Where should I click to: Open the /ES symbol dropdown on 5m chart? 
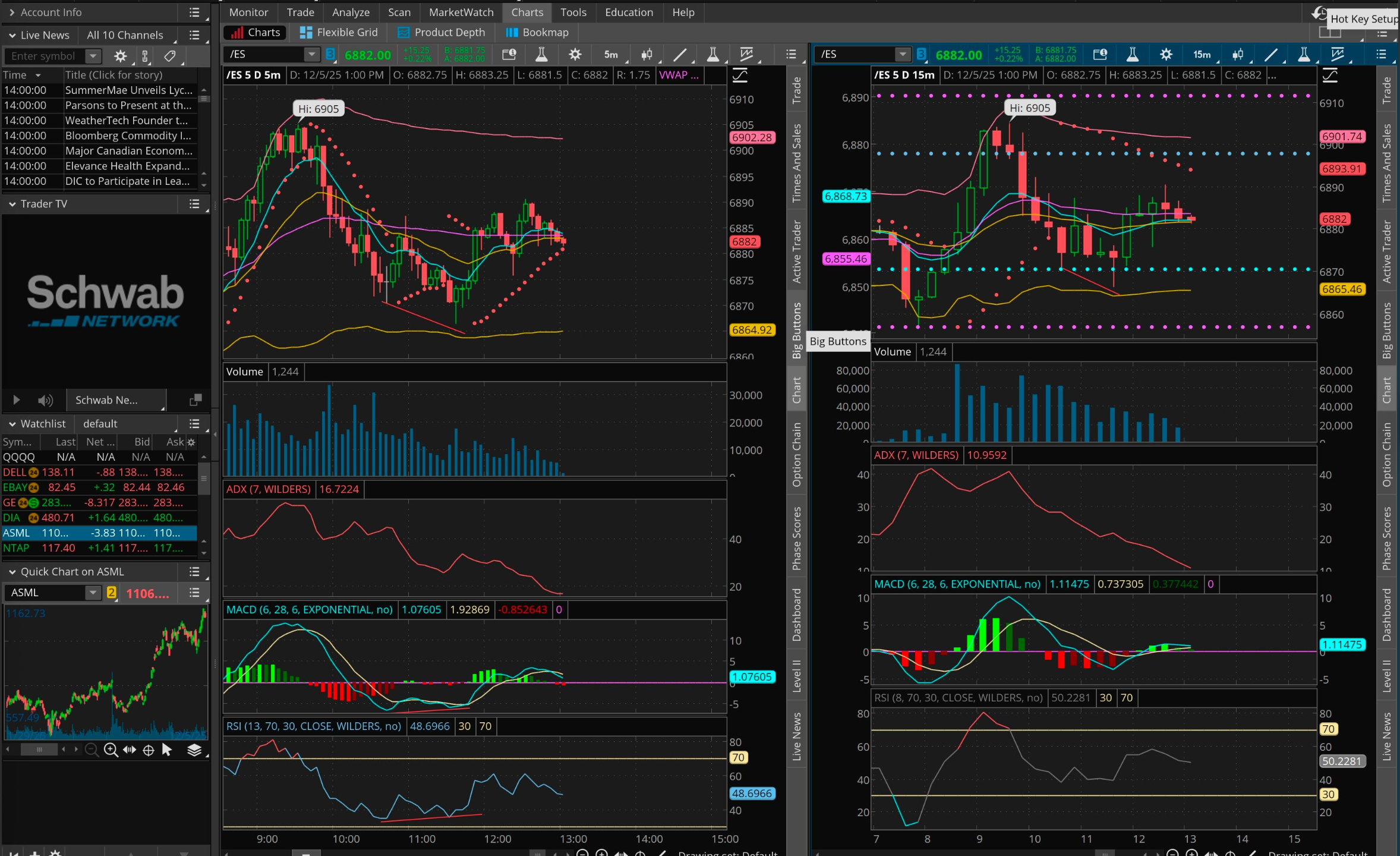coord(311,55)
